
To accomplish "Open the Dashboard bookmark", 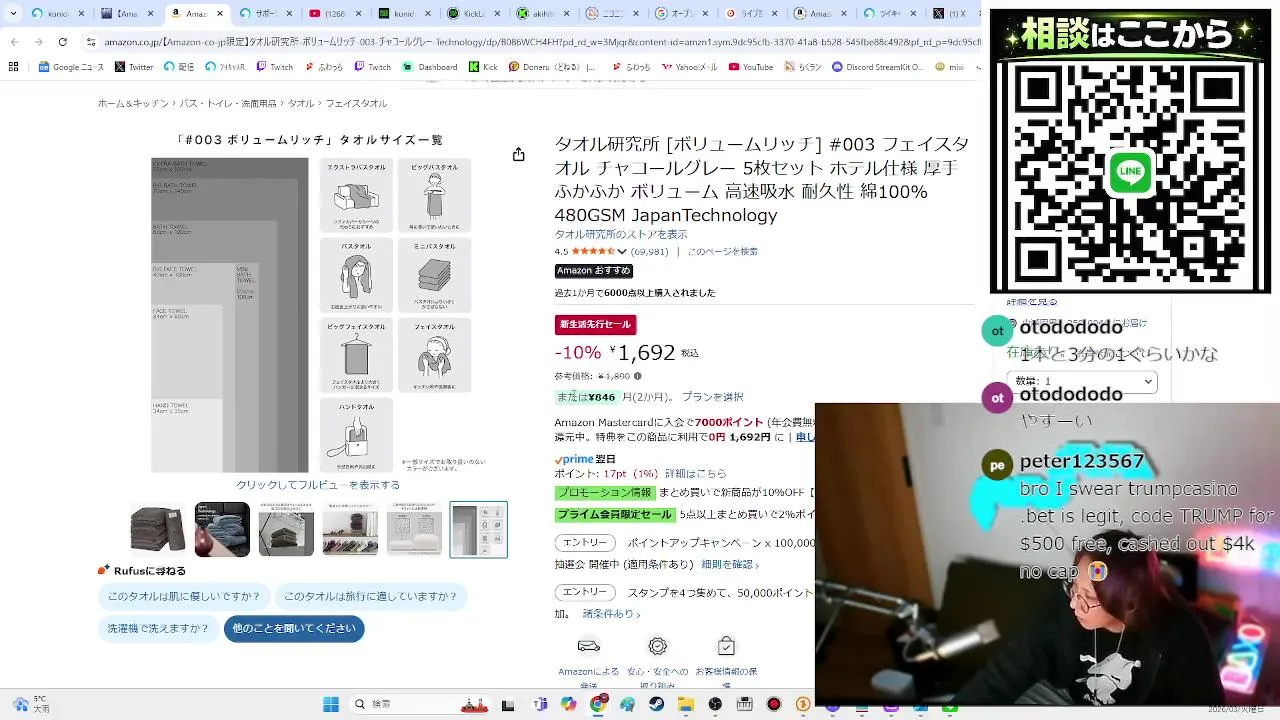I will tap(430, 67).
